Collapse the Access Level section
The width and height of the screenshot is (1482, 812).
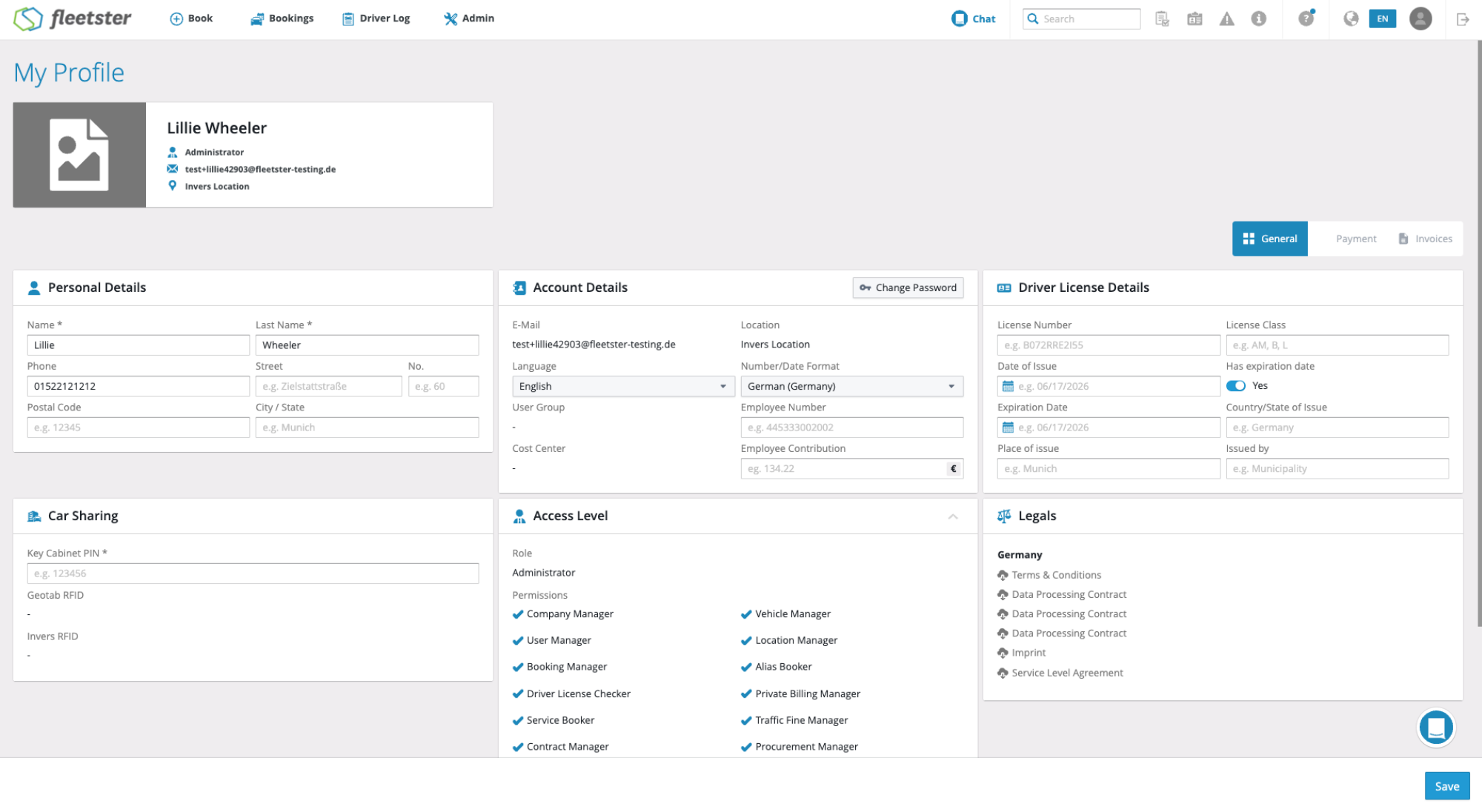pyautogui.click(x=953, y=516)
